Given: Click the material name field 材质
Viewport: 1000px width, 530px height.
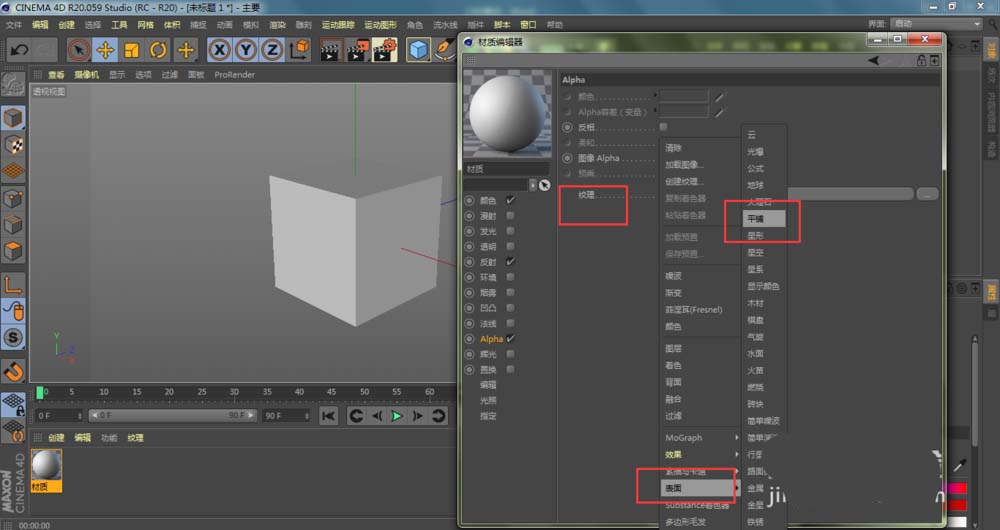Looking at the screenshot, I should pos(506,169).
